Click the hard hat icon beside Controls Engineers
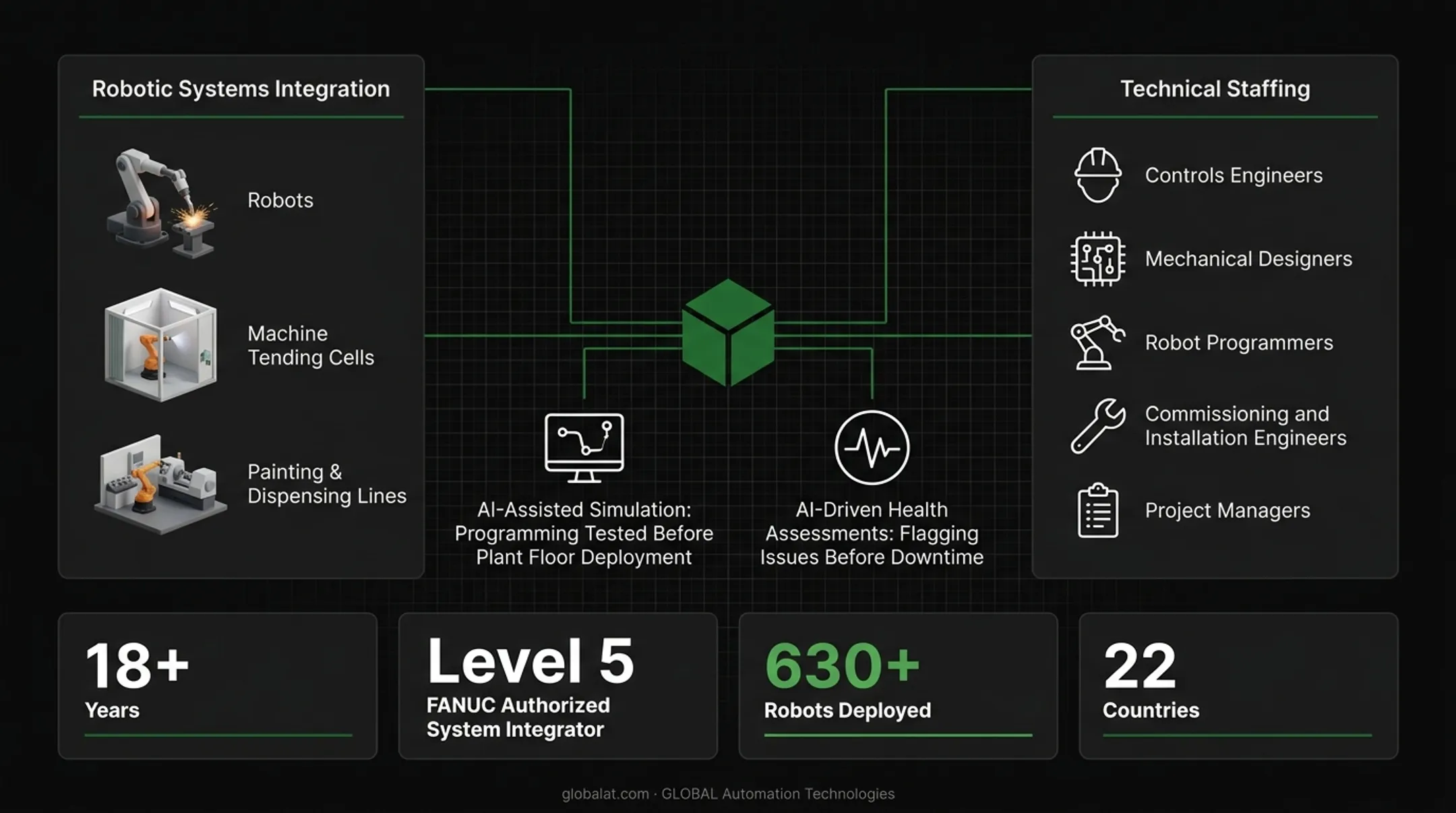The height and width of the screenshot is (813, 1456). click(1098, 175)
